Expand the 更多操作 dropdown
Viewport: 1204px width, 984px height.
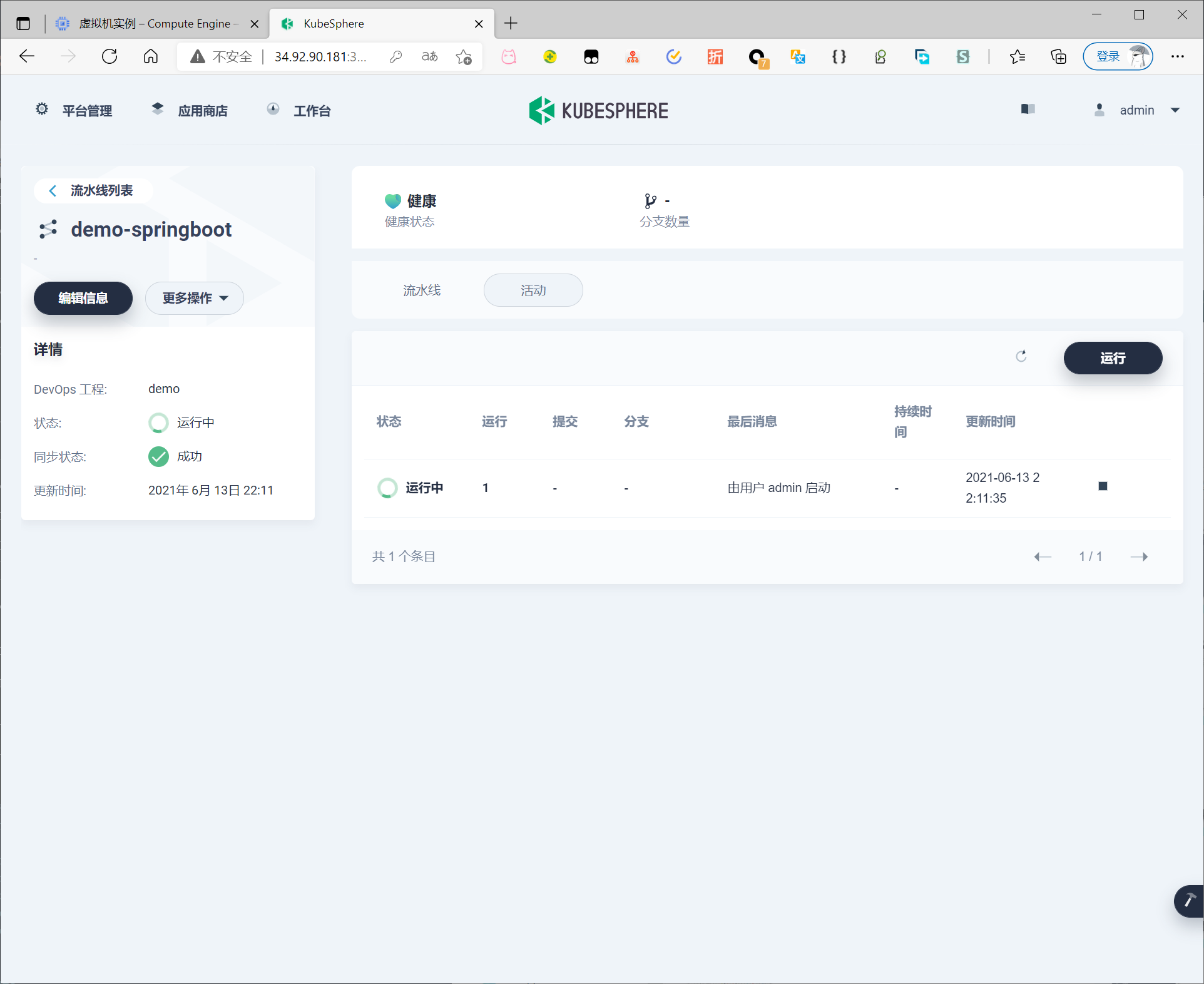[x=195, y=298]
